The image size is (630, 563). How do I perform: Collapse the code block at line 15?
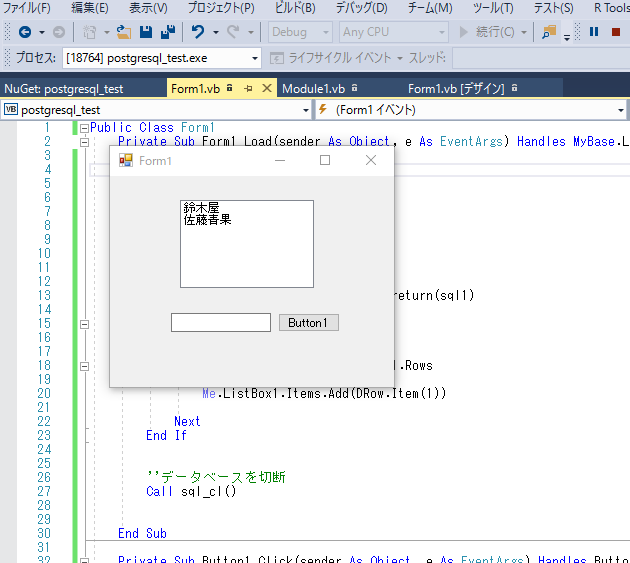[84, 324]
